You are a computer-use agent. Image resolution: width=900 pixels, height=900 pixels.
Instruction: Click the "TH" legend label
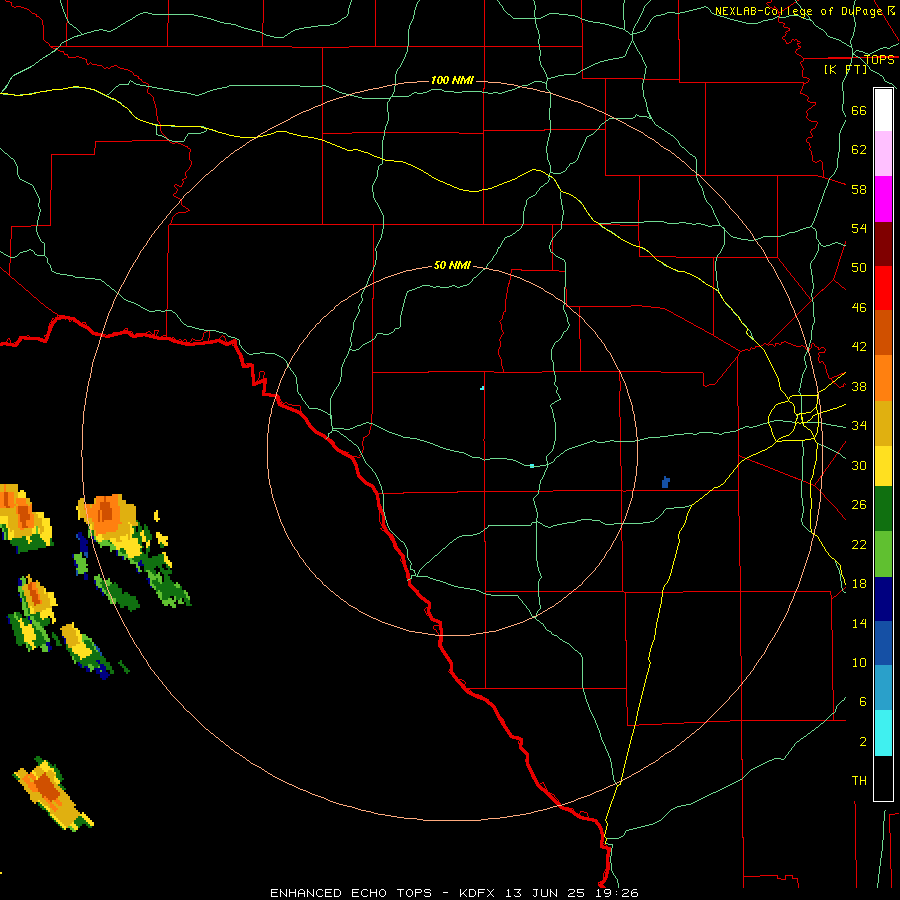(859, 781)
